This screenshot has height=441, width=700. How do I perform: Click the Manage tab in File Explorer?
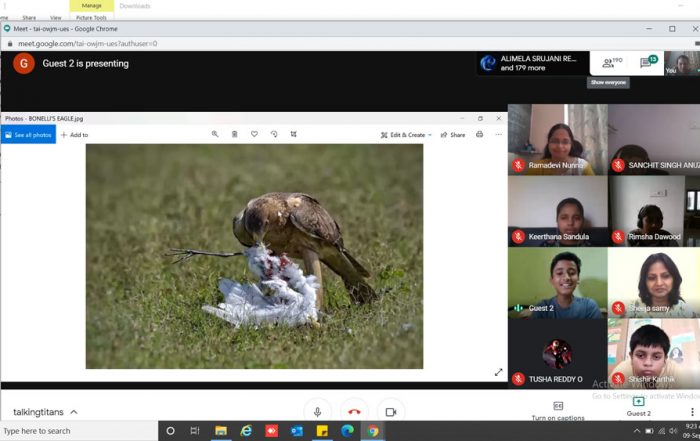point(92,6)
